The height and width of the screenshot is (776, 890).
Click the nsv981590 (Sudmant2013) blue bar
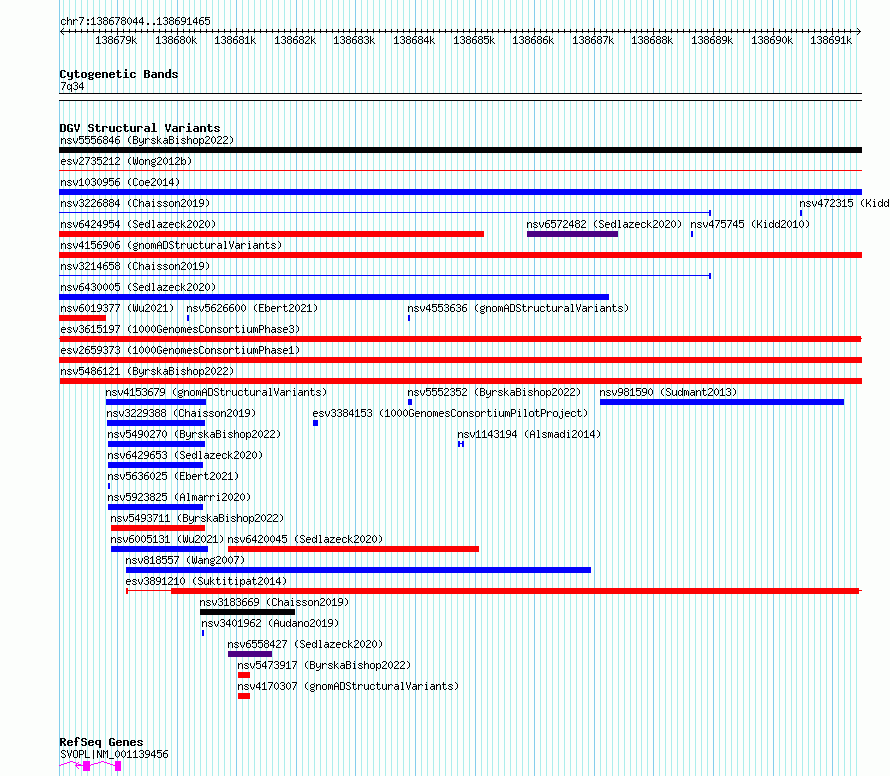coord(722,402)
